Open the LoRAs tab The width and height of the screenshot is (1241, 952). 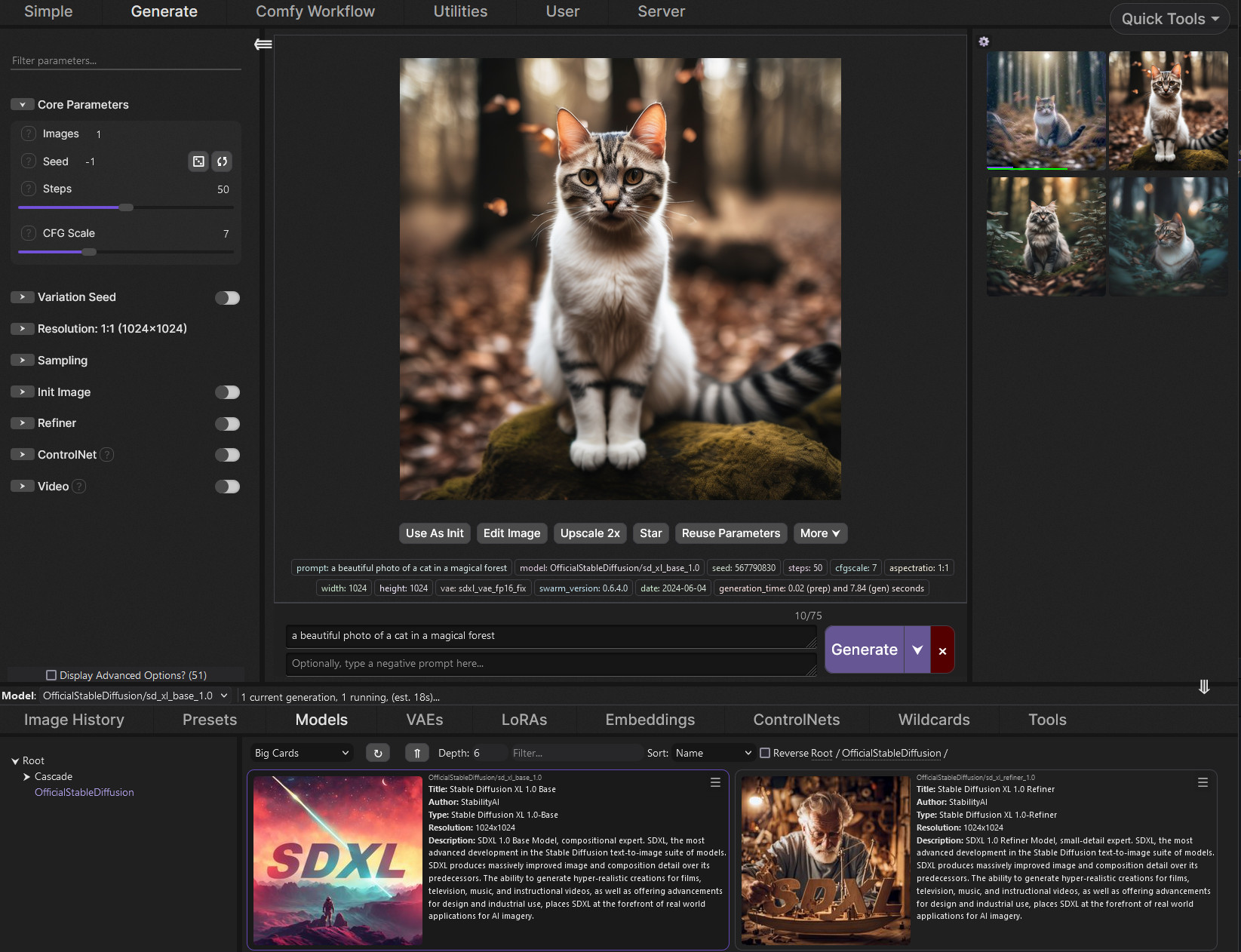pyautogui.click(x=524, y=720)
